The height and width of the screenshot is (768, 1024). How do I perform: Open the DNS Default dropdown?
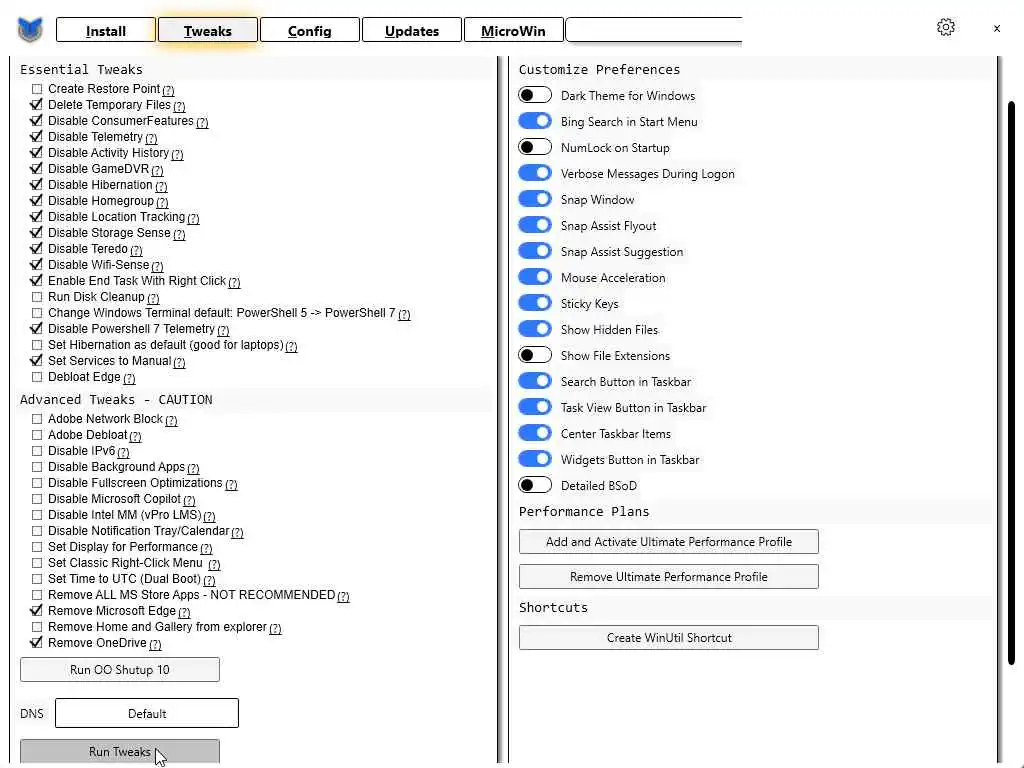tap(147, 713)
